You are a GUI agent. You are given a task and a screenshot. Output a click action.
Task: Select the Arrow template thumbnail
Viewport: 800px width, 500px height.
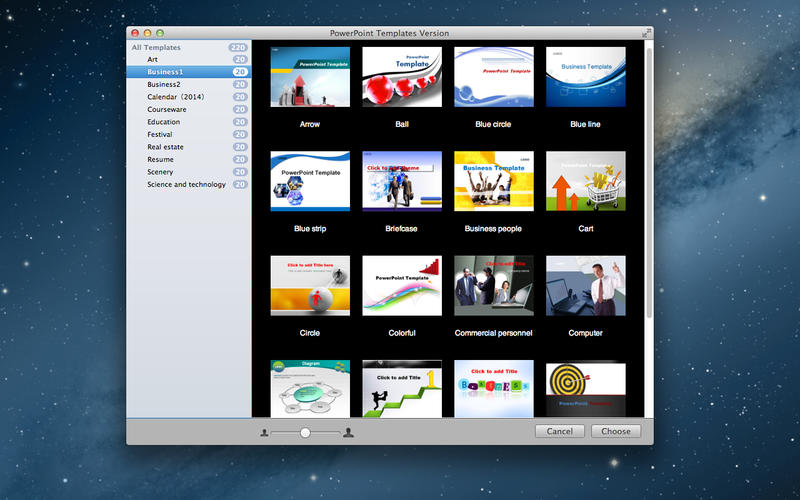coord(310,77)
